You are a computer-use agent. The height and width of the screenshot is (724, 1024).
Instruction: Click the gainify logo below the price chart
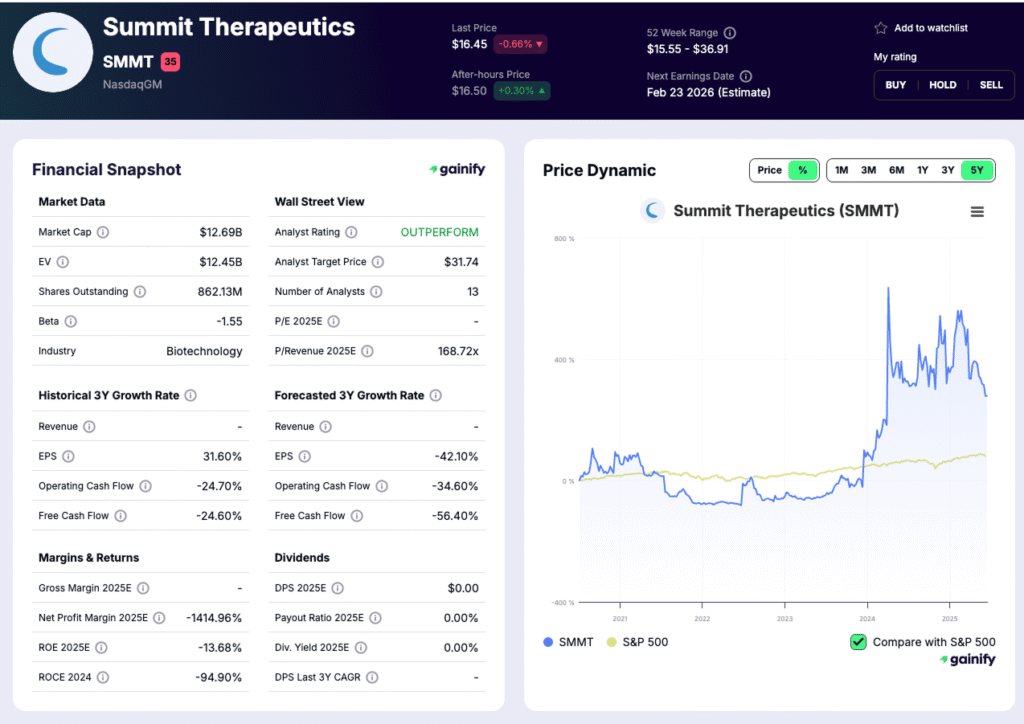[x=967, y=660]
